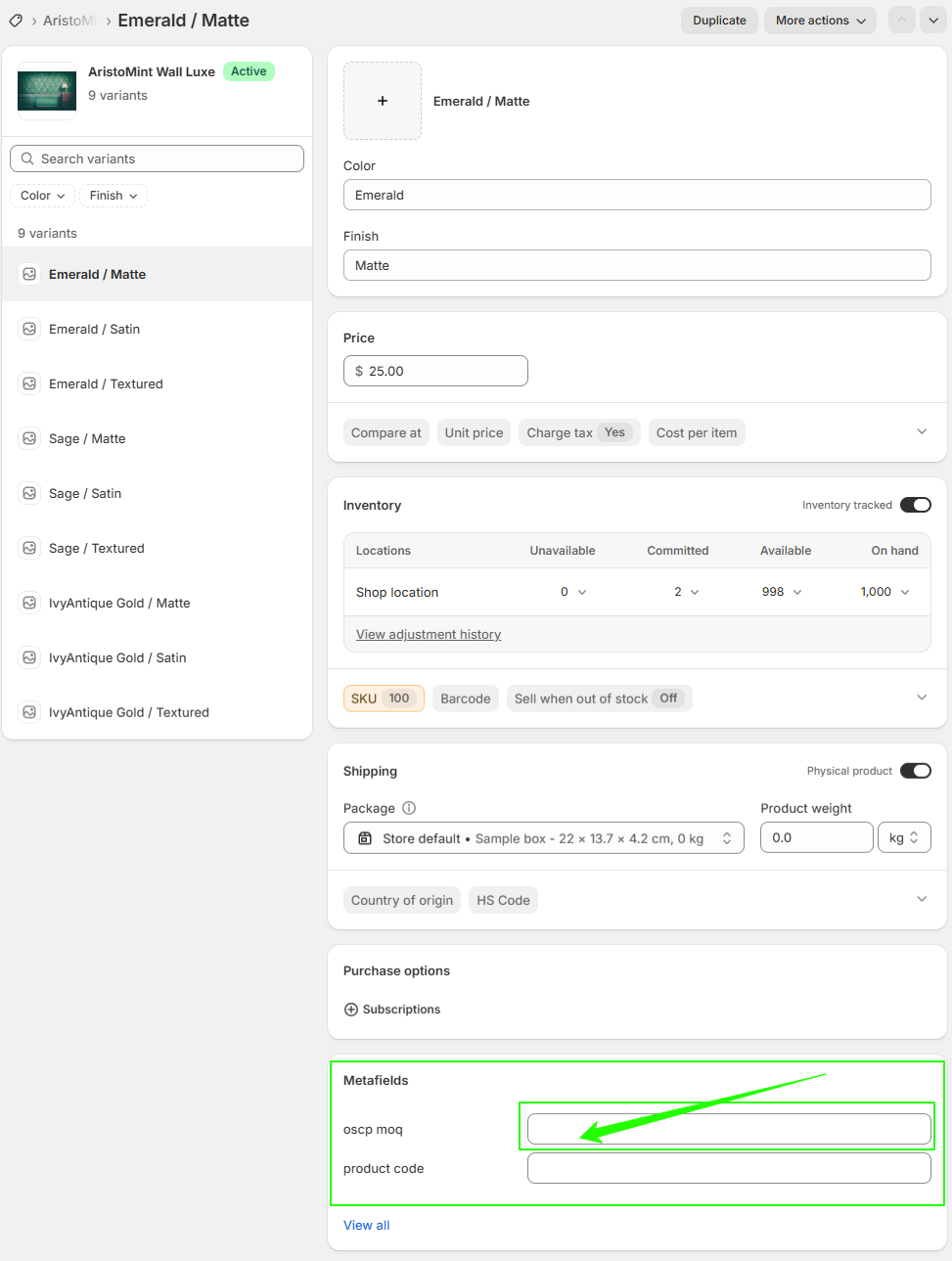Click the plus icon next to Subscriptions
Image resolution: width=952 pixels, height=1261 pixels.
click(351, 1009)
